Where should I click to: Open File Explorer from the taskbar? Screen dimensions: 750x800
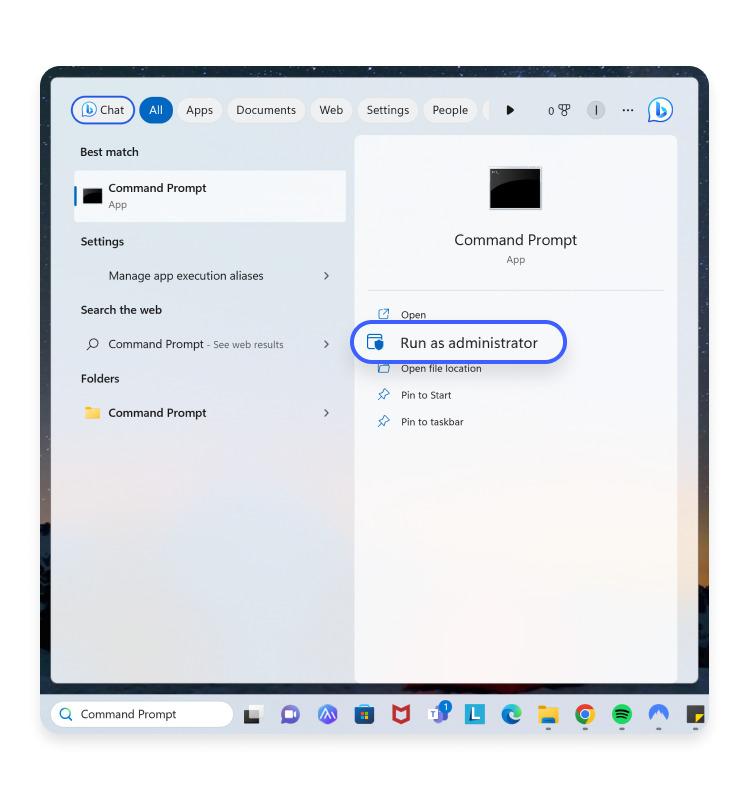tap(548, 715)
